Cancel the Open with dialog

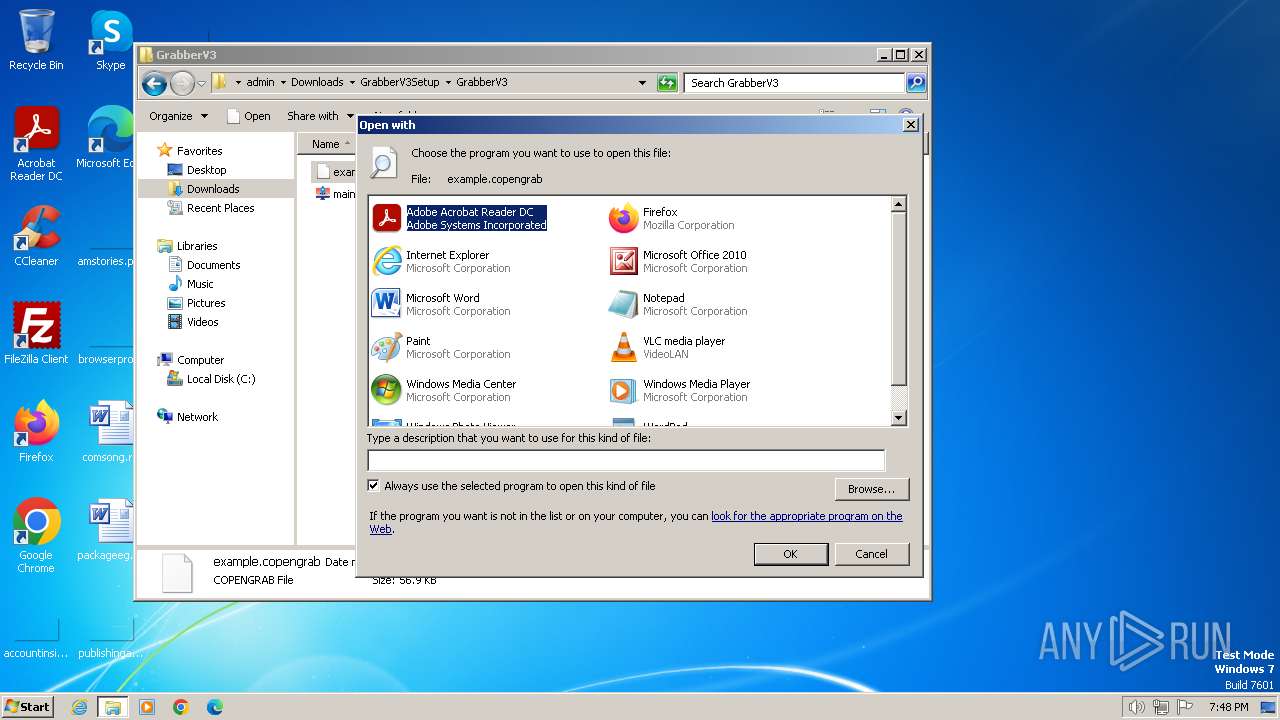(x=871, y=554)
